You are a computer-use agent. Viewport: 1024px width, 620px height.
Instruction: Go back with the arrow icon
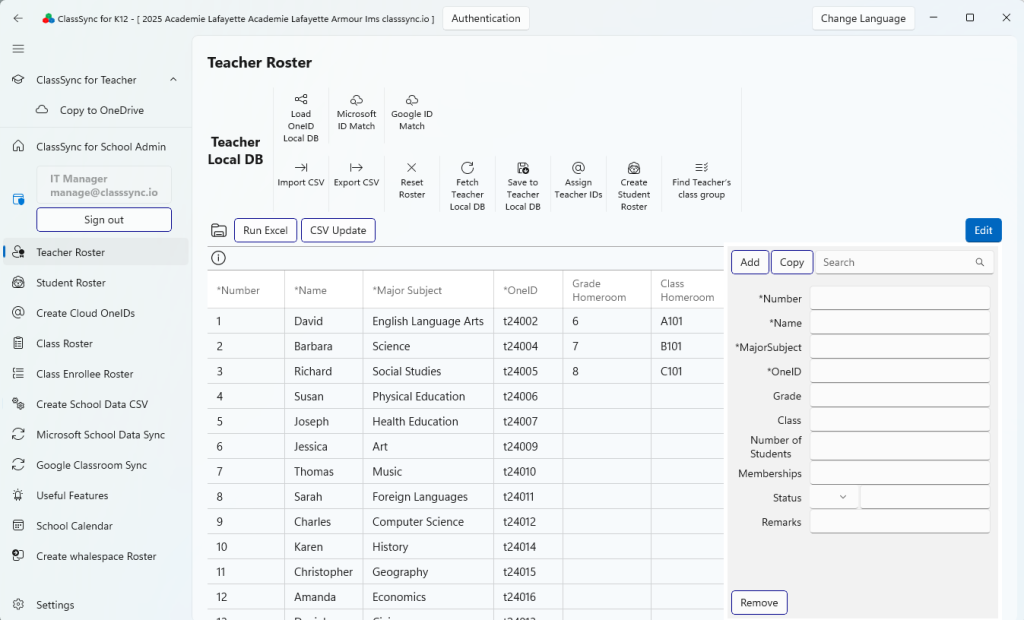pyautogui.click(x=18, y=18)
